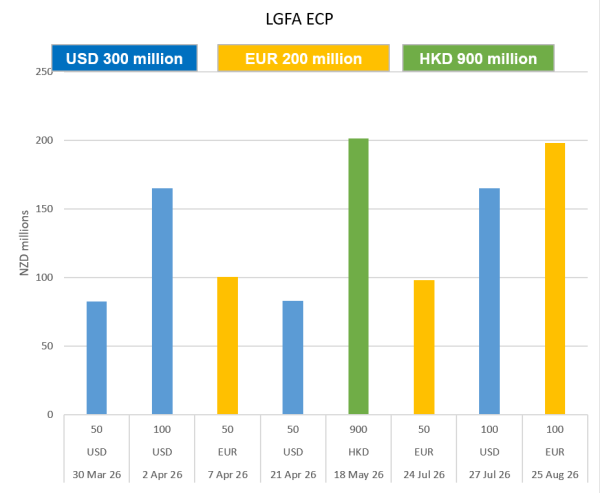Pick the blue bar for 27 Jul 26

(x=489, y=301)
